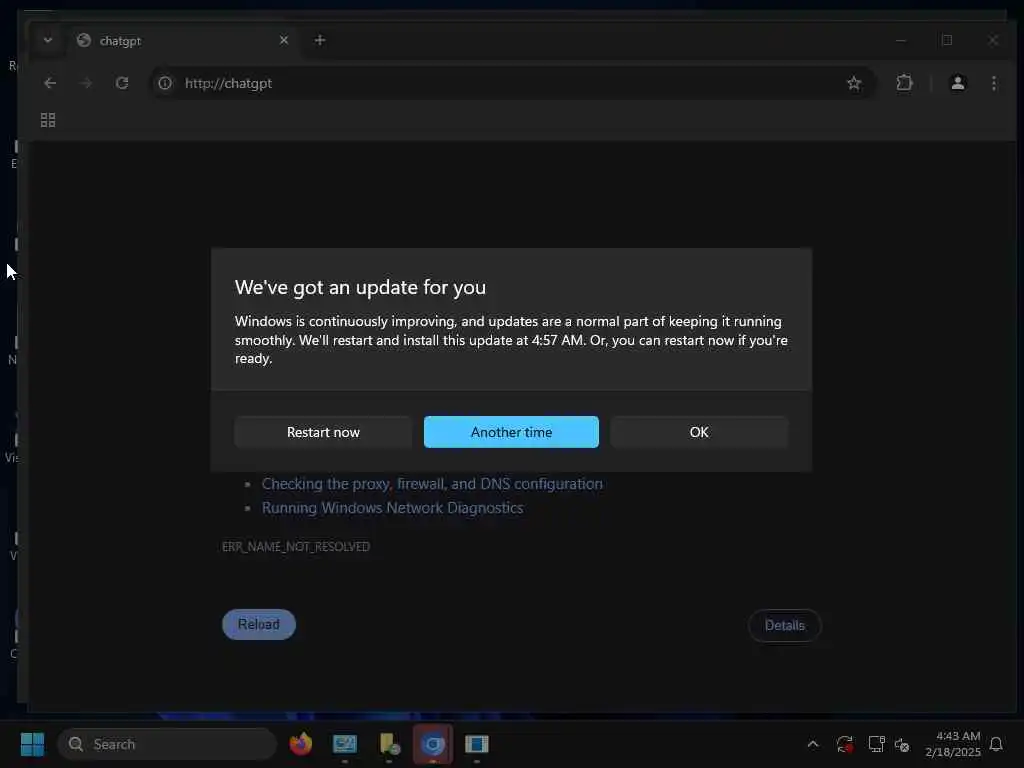Expand the tab search dropdown
This screenshot has height=768, width=1024.
pos(48,40)
